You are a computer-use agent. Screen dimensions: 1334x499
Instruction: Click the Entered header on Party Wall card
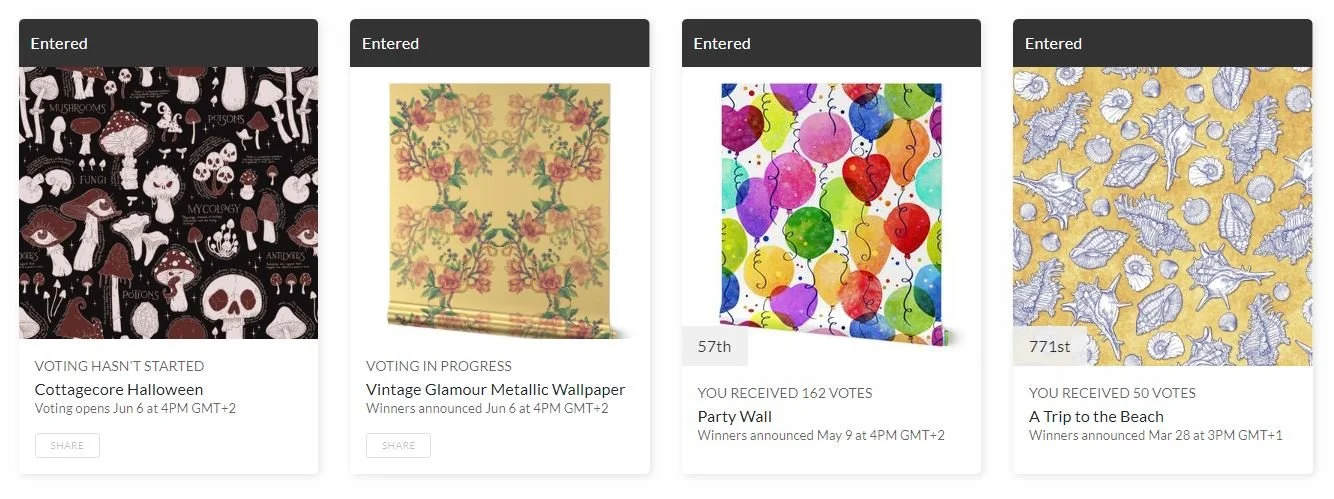click(831, 43)
